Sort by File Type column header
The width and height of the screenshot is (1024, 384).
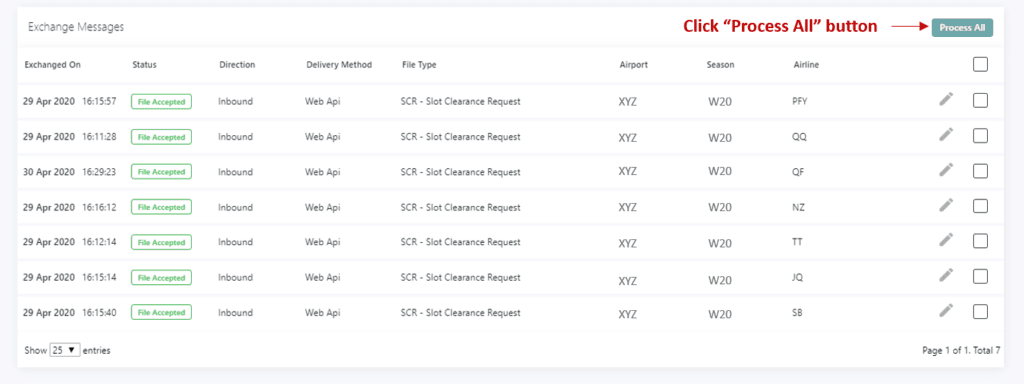point(419,65)
